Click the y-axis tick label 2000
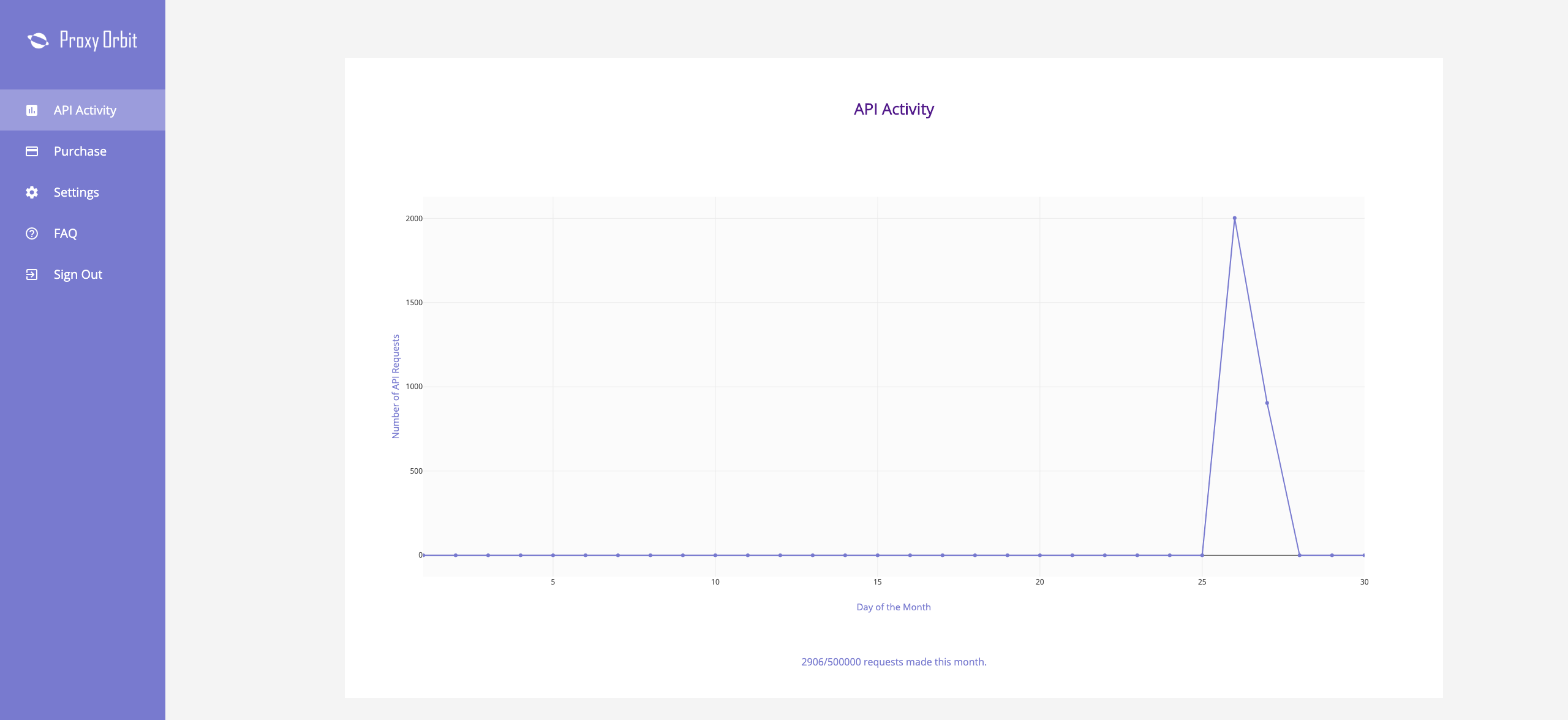The width and height of the screenshot is (1568, 720). click(414, 219)
